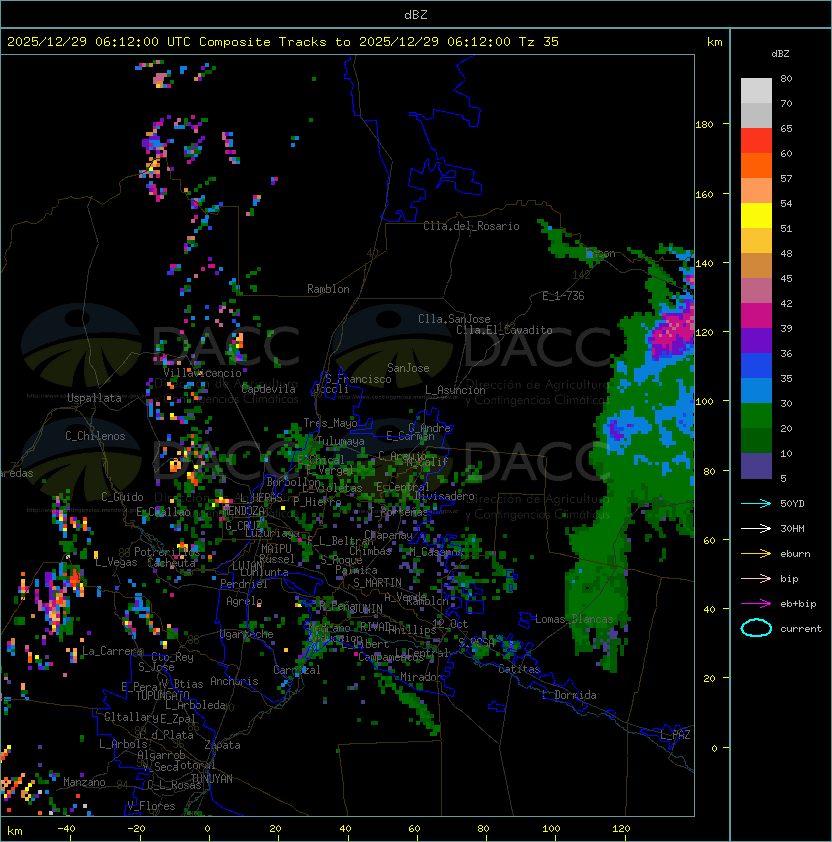Click the 'eburn' legend label

(x=795, y=554)
